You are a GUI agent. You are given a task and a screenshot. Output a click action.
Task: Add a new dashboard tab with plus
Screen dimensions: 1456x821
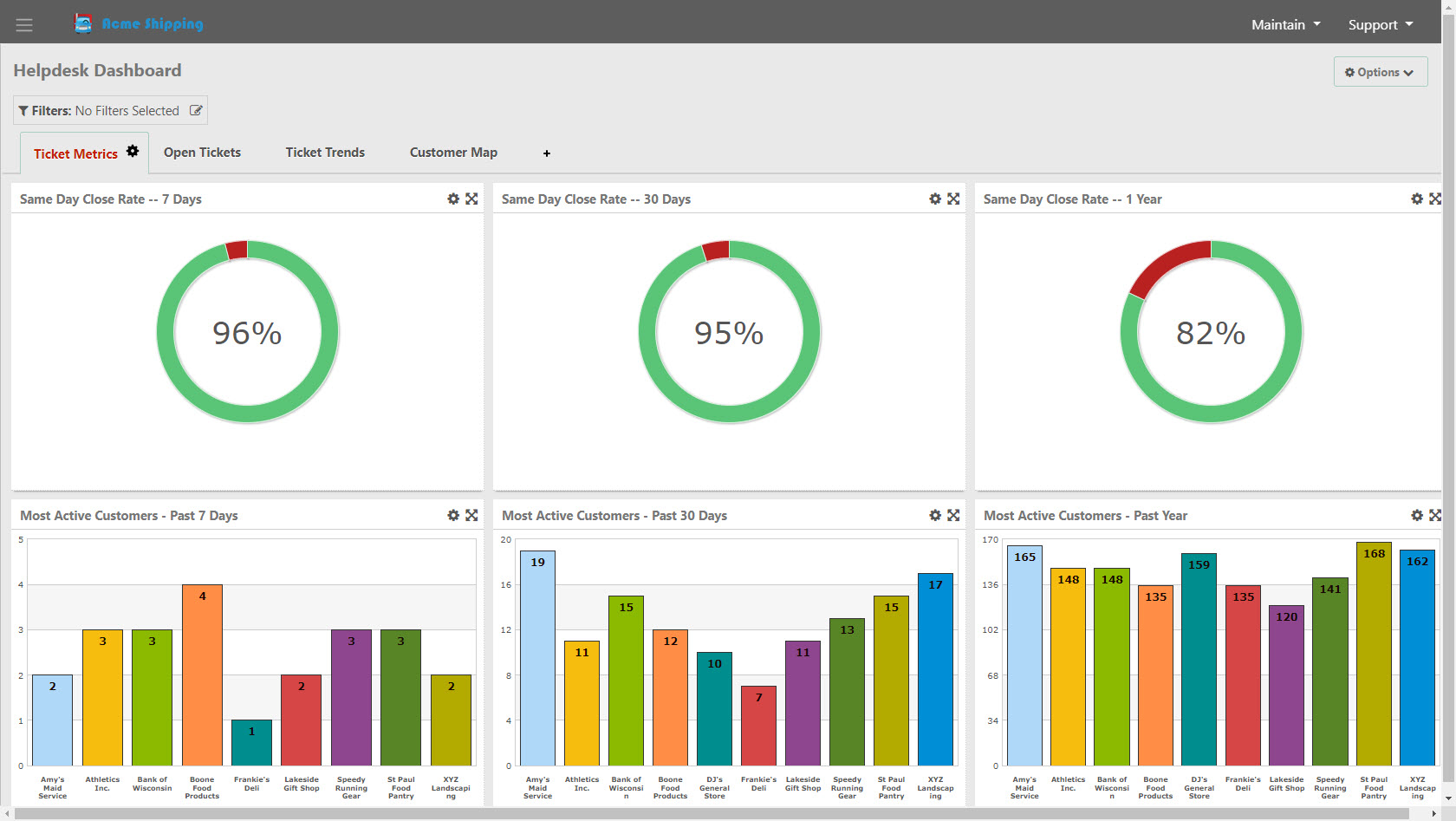547,153
